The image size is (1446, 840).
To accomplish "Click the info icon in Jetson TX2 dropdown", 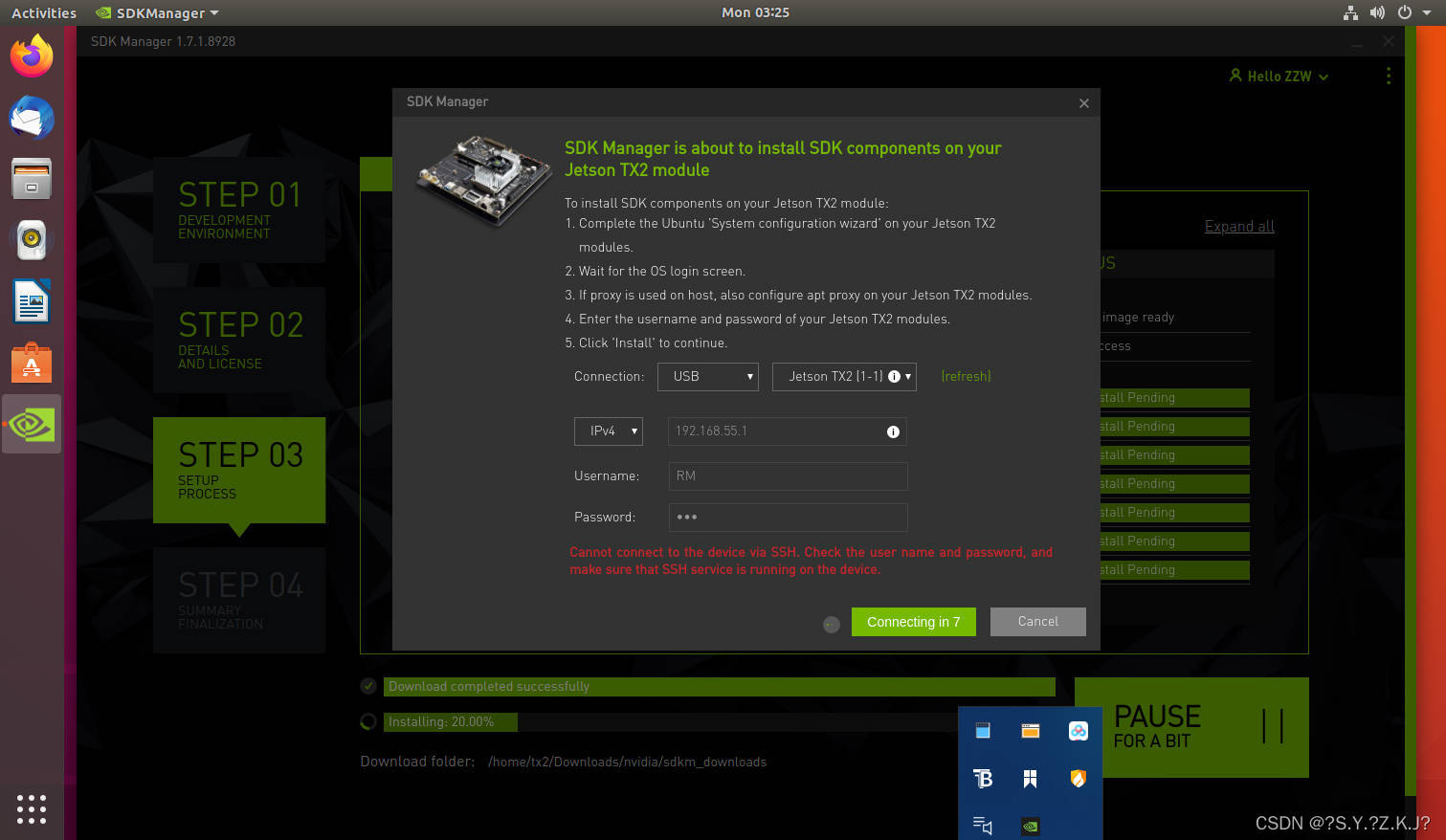I will coord(894,376).
